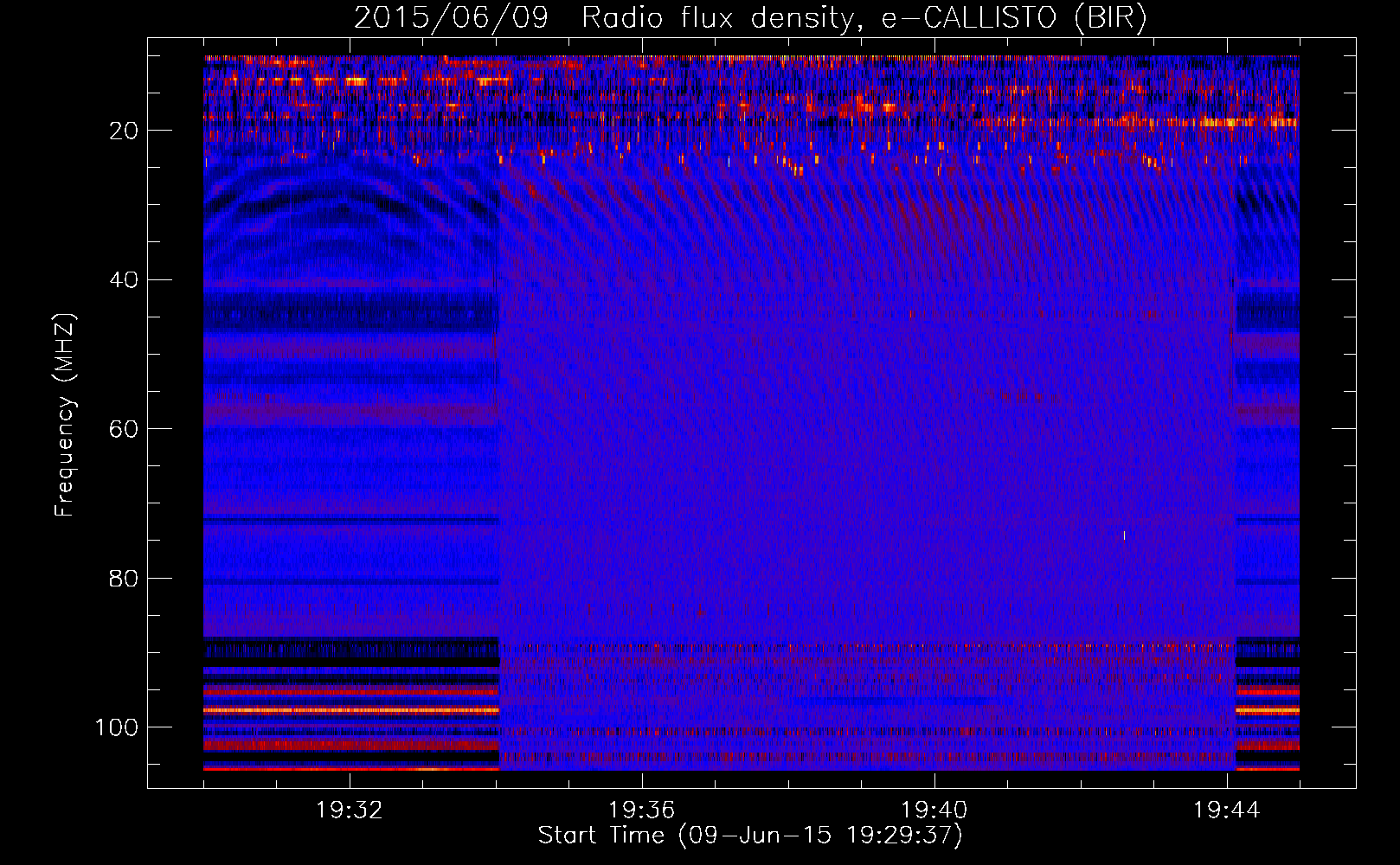Click the date 2015/06/09 in the title
1400x865 pixels.
(451, 18)
